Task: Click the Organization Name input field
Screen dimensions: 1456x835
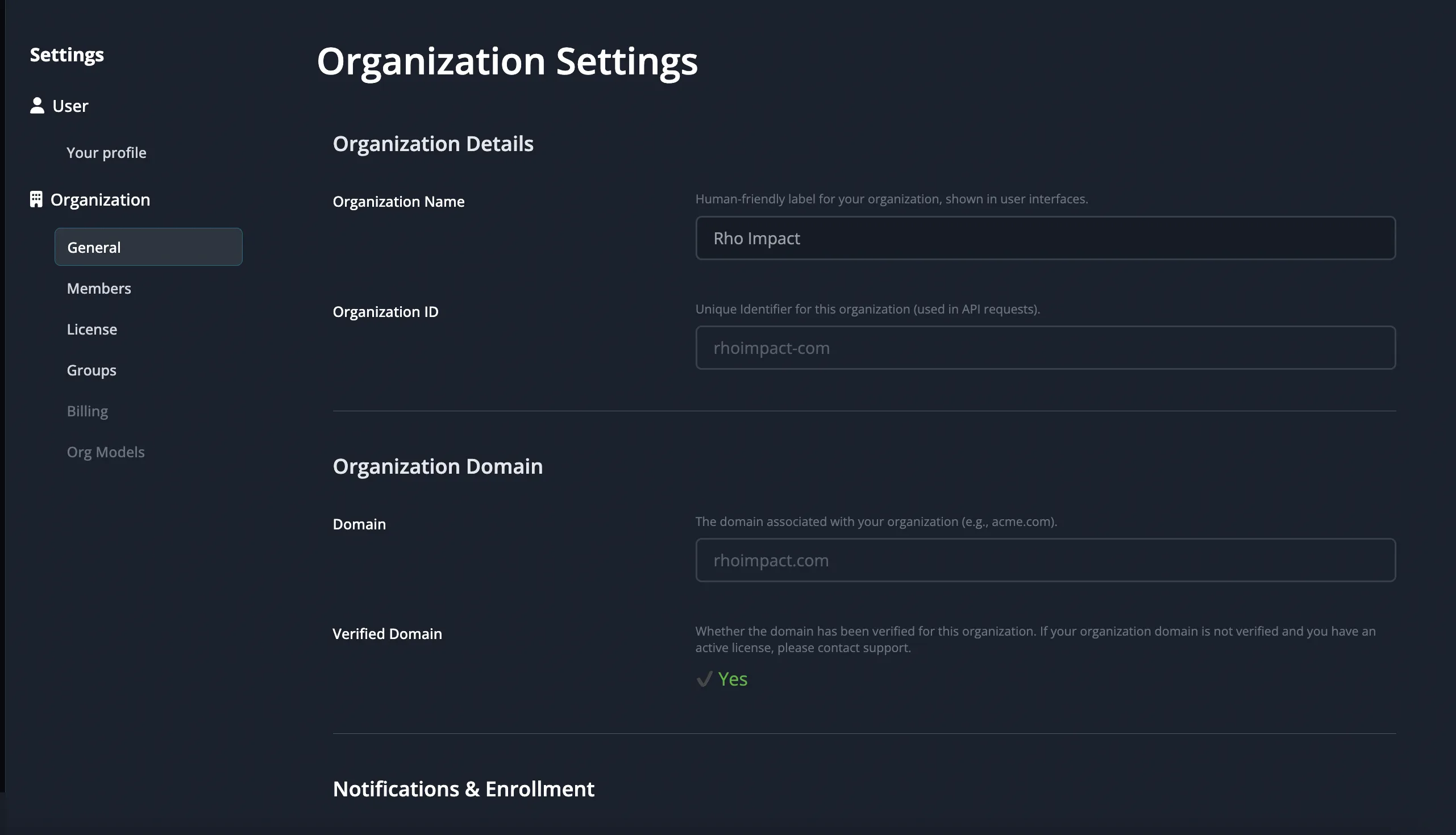Action: (x=1045, y=238)
